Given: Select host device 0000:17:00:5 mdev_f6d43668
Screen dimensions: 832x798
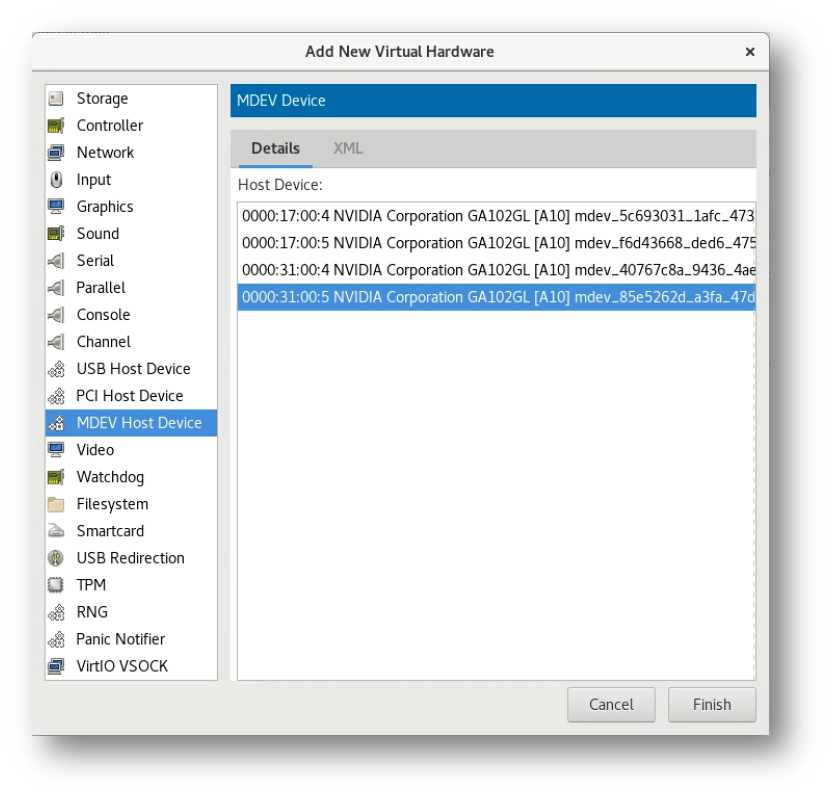Looking at the screenshot, I should point(496,243).
